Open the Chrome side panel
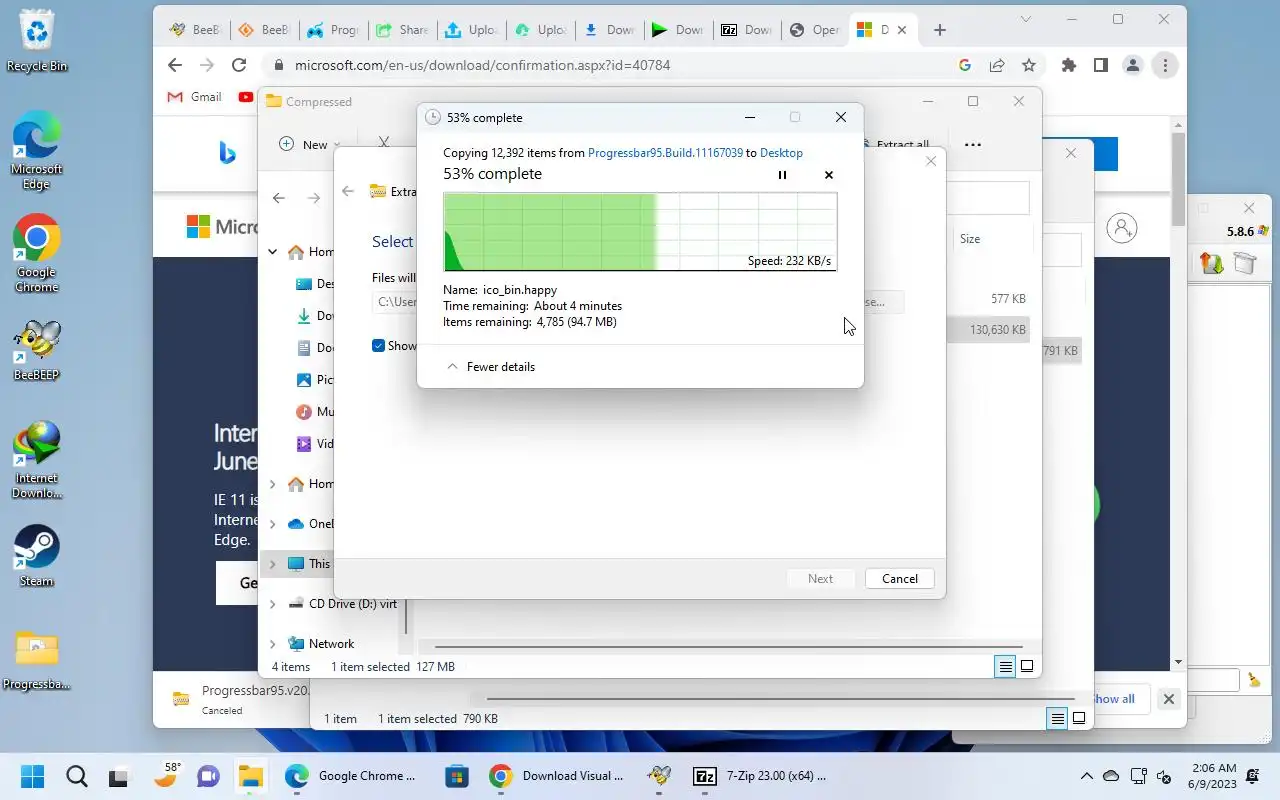The width and height of the screenshot is (1280, 800). click(x=1100, y=65)
